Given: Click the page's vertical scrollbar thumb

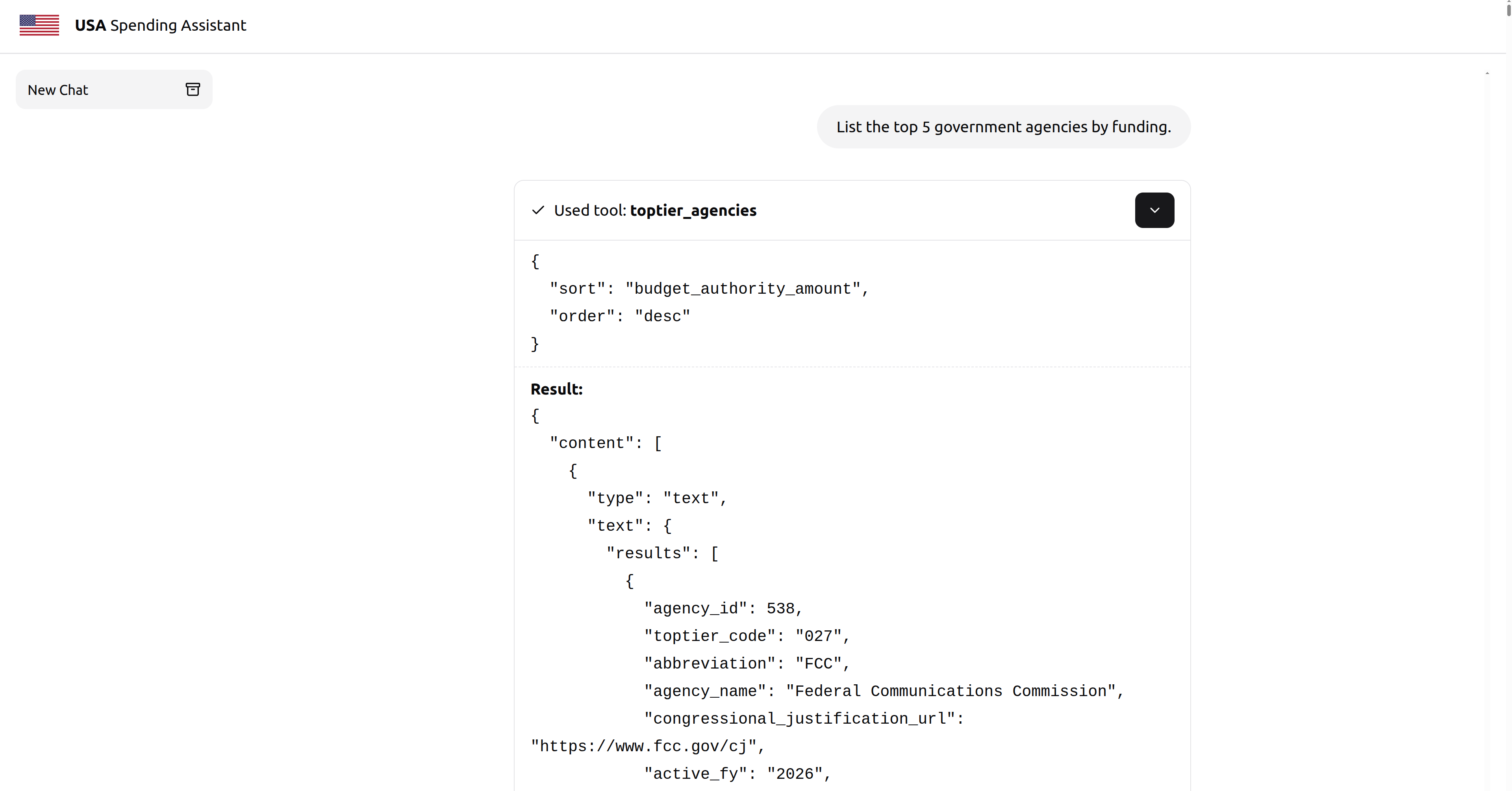Looking at the screenshot, I should click(1508, 10).
